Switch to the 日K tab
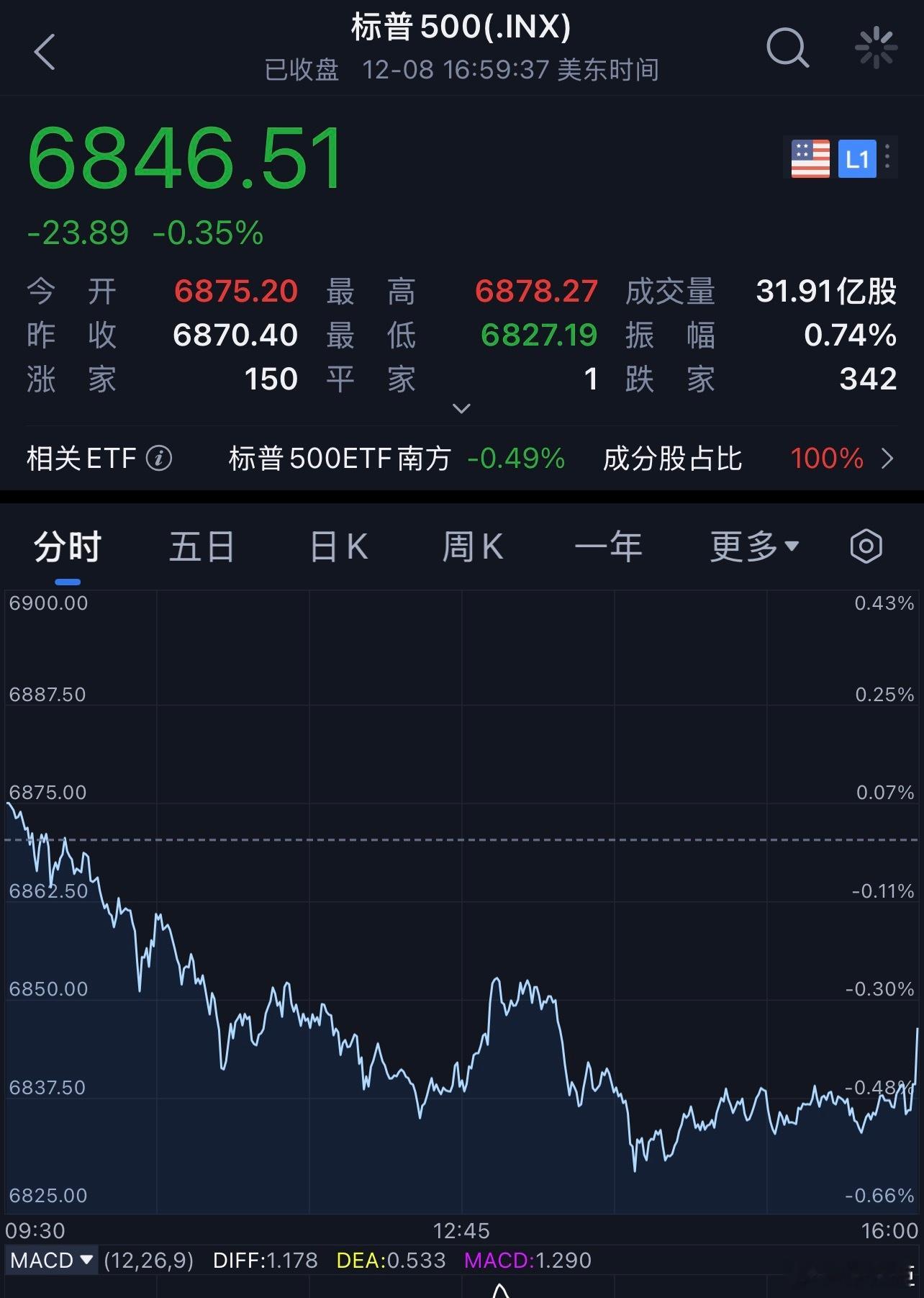The height and width of the screenshot is (1298, 924). pos(338,546)
